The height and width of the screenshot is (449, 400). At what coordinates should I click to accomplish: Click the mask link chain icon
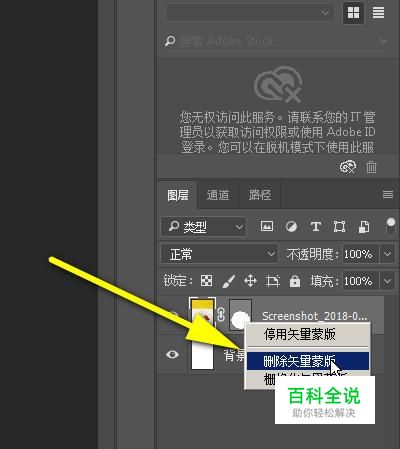pyautogui.click(x=221, y=315)
